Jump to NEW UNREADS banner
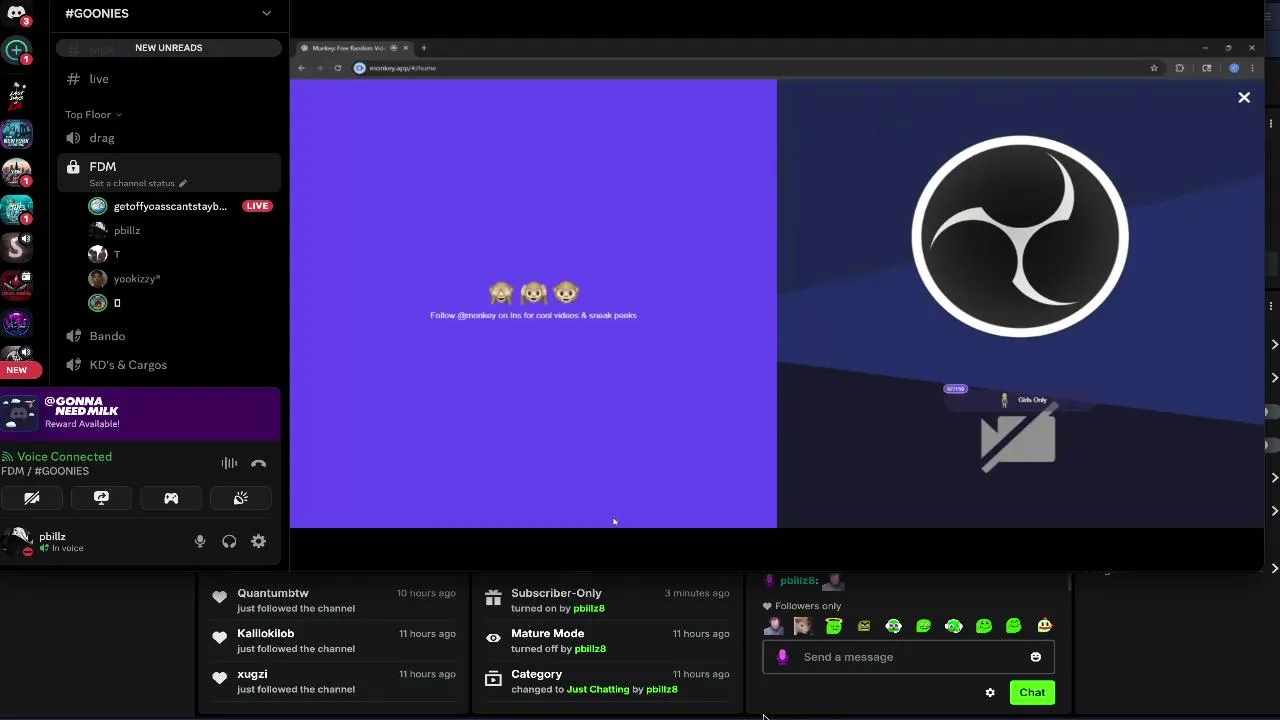Image resolution: width=1280 pixels, height=720 pixels. tap(169, 48)
